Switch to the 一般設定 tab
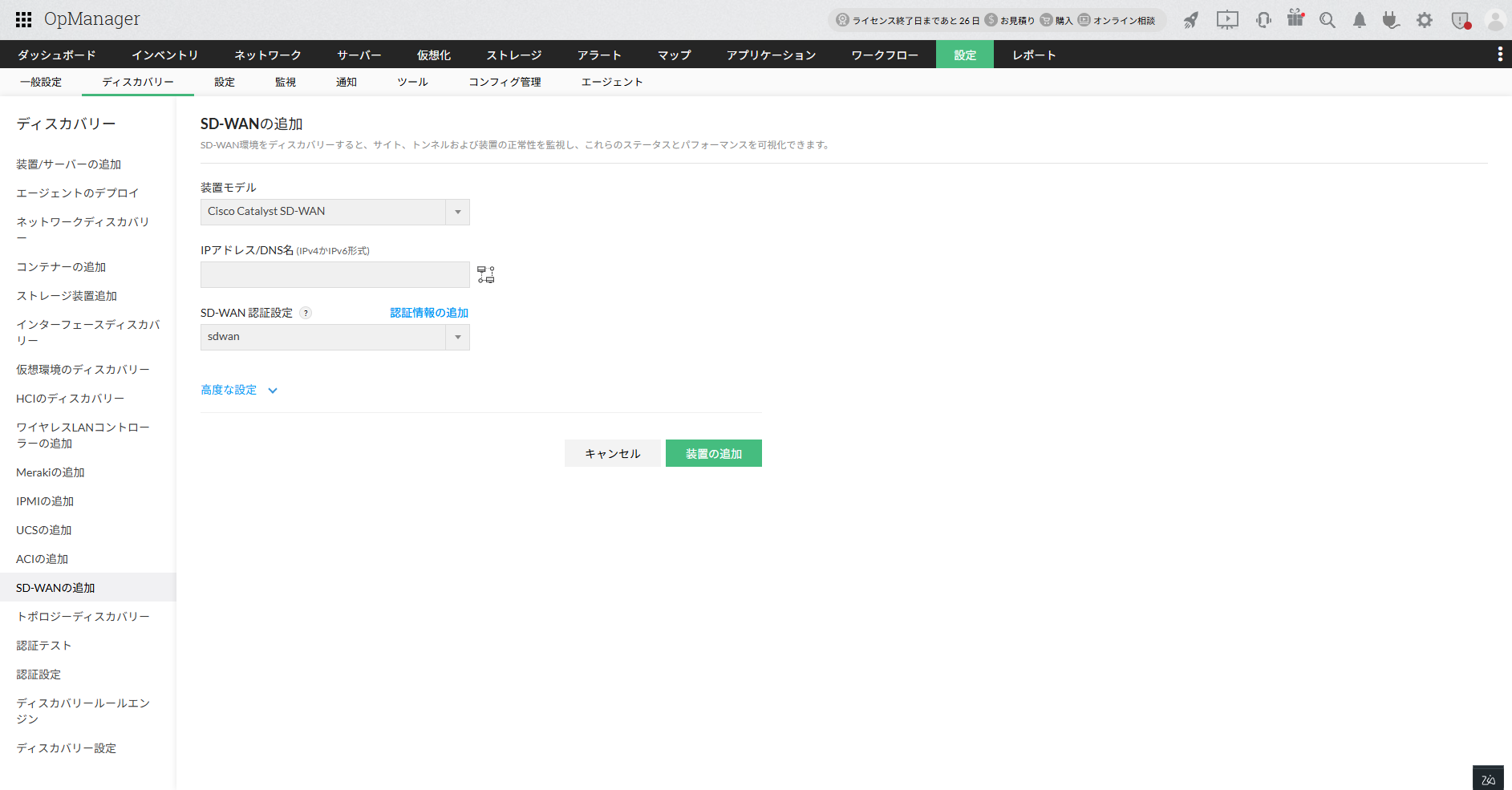This screenshot has height=790, width=1512. [x=41, y=82]
